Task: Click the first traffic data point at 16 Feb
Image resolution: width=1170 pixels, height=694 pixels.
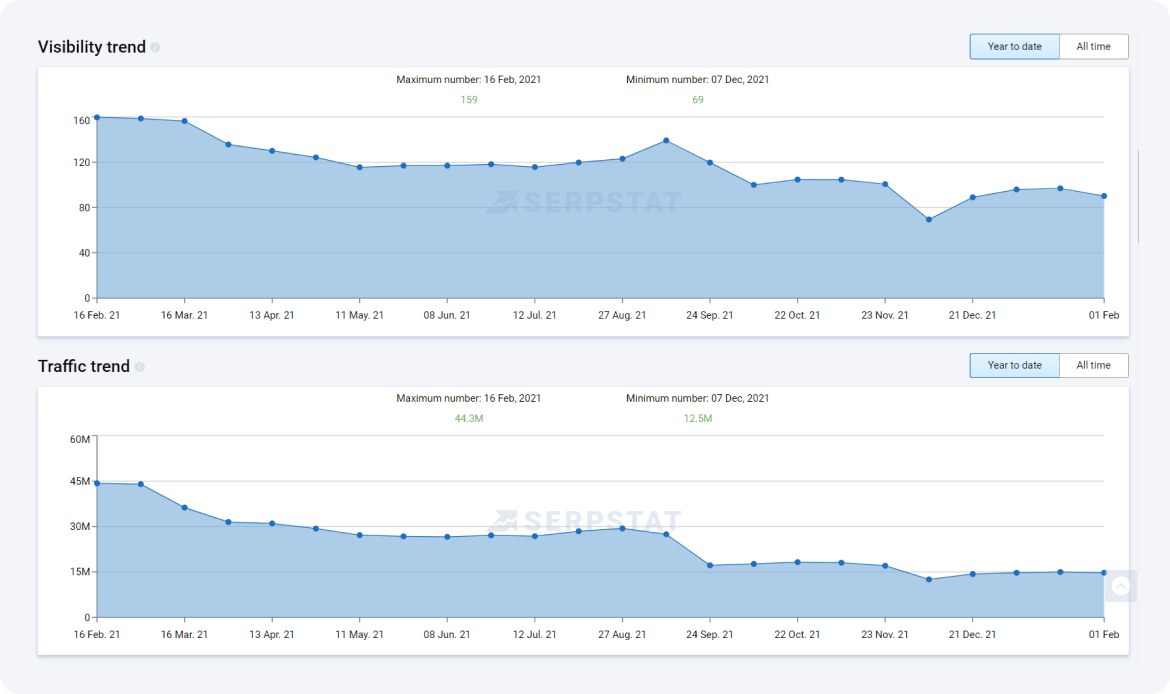Action: point(96,483)
